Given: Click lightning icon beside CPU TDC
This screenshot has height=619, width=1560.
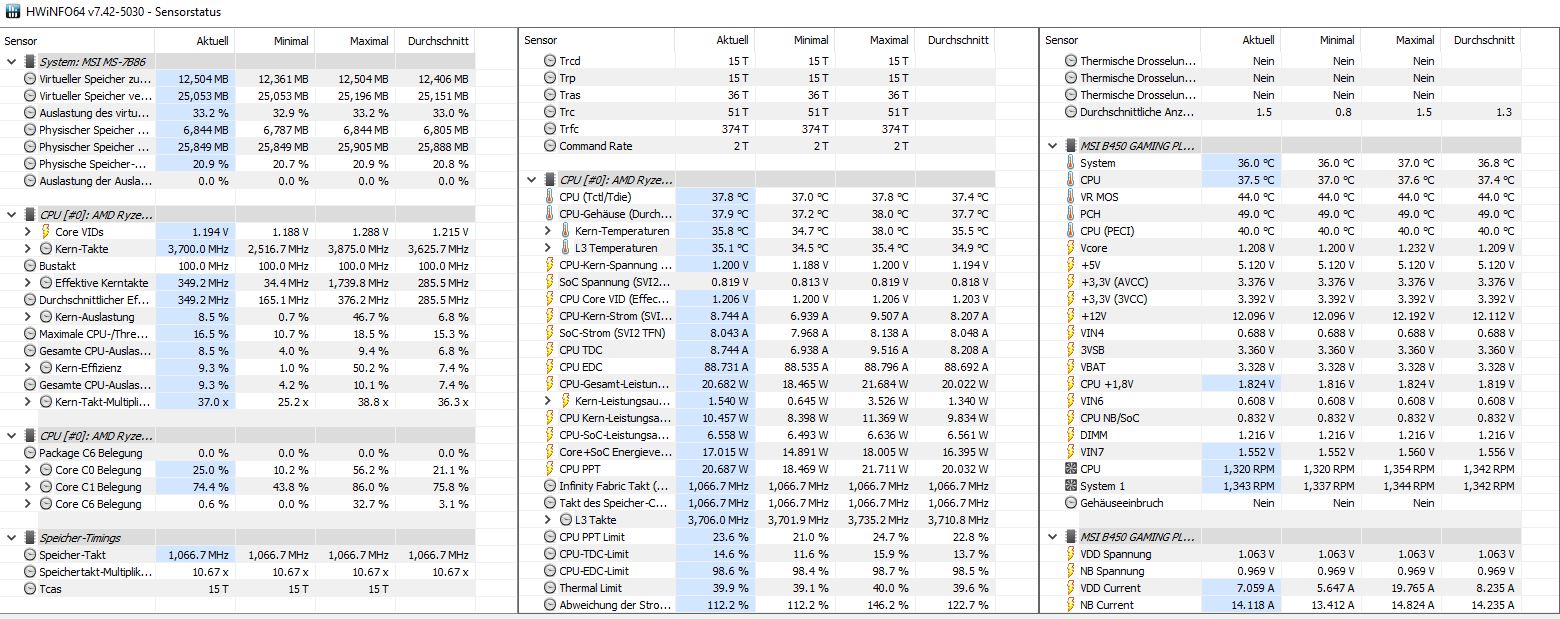Looking at the screenshot, I should (549, 350).
